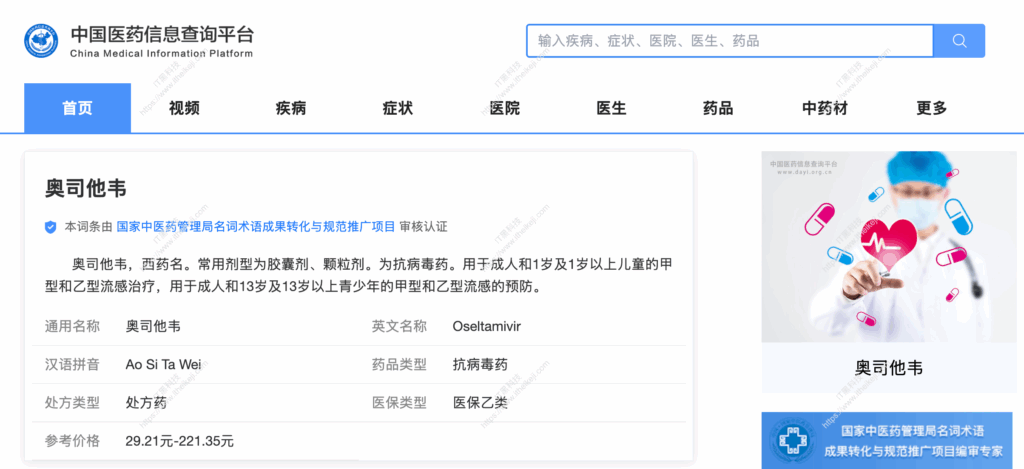
Task: Click the 医保类型 field label
Action: (x=399, y=403)
